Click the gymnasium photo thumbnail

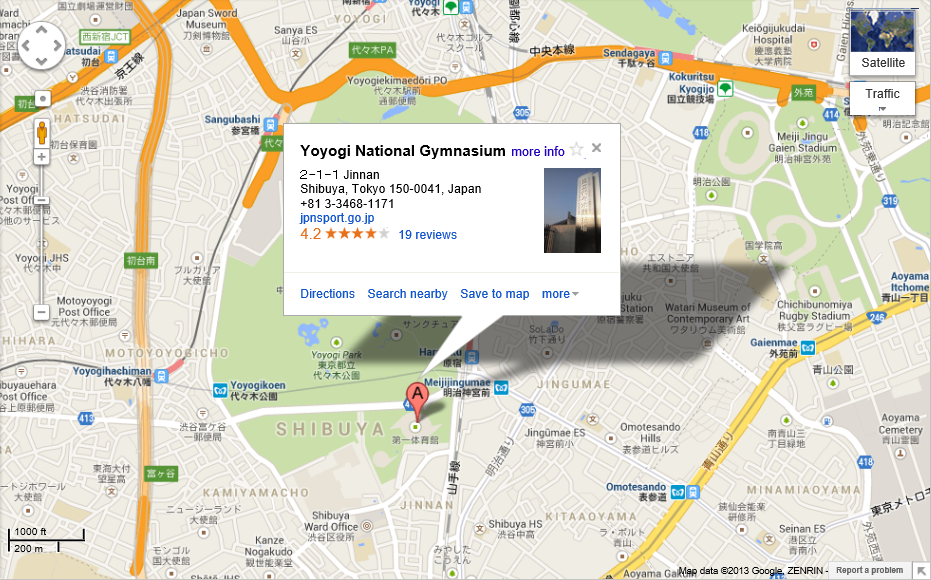[572, 210]
